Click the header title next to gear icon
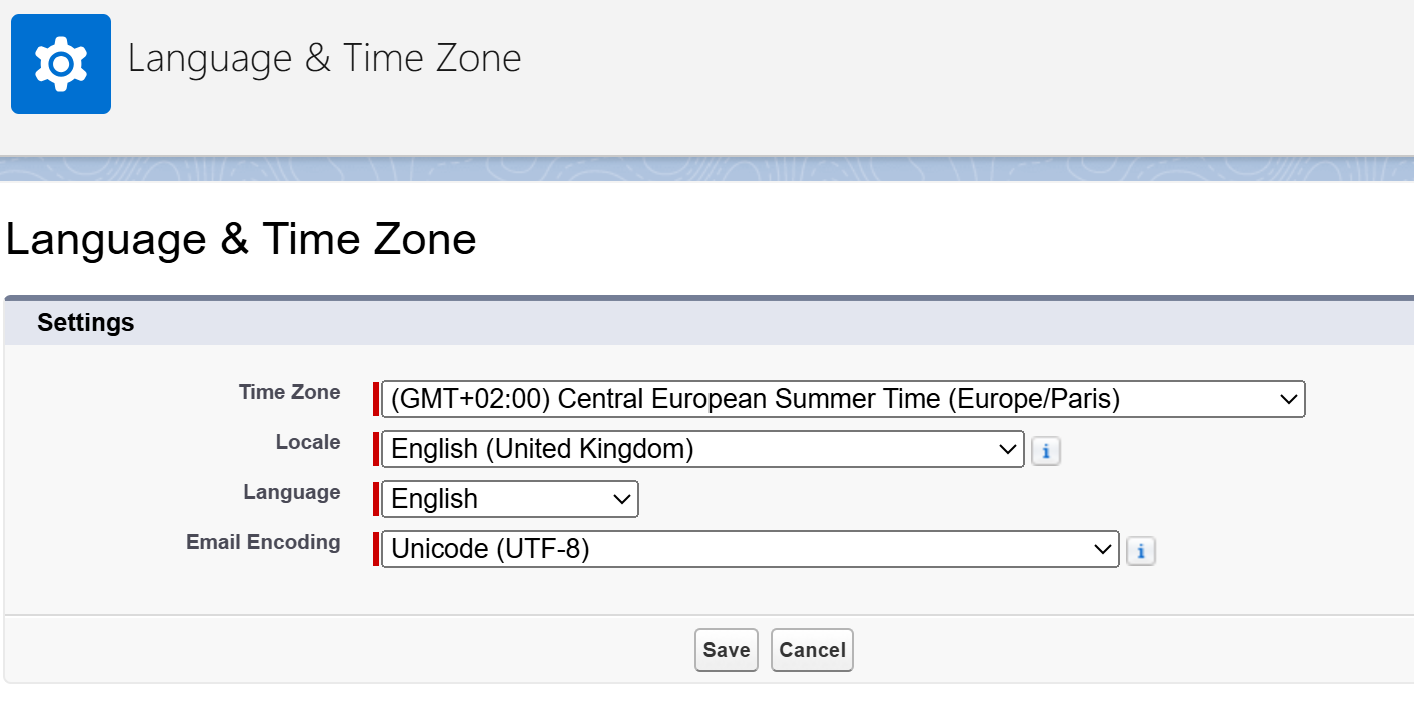1414x718 pixels. pos(324,58)
